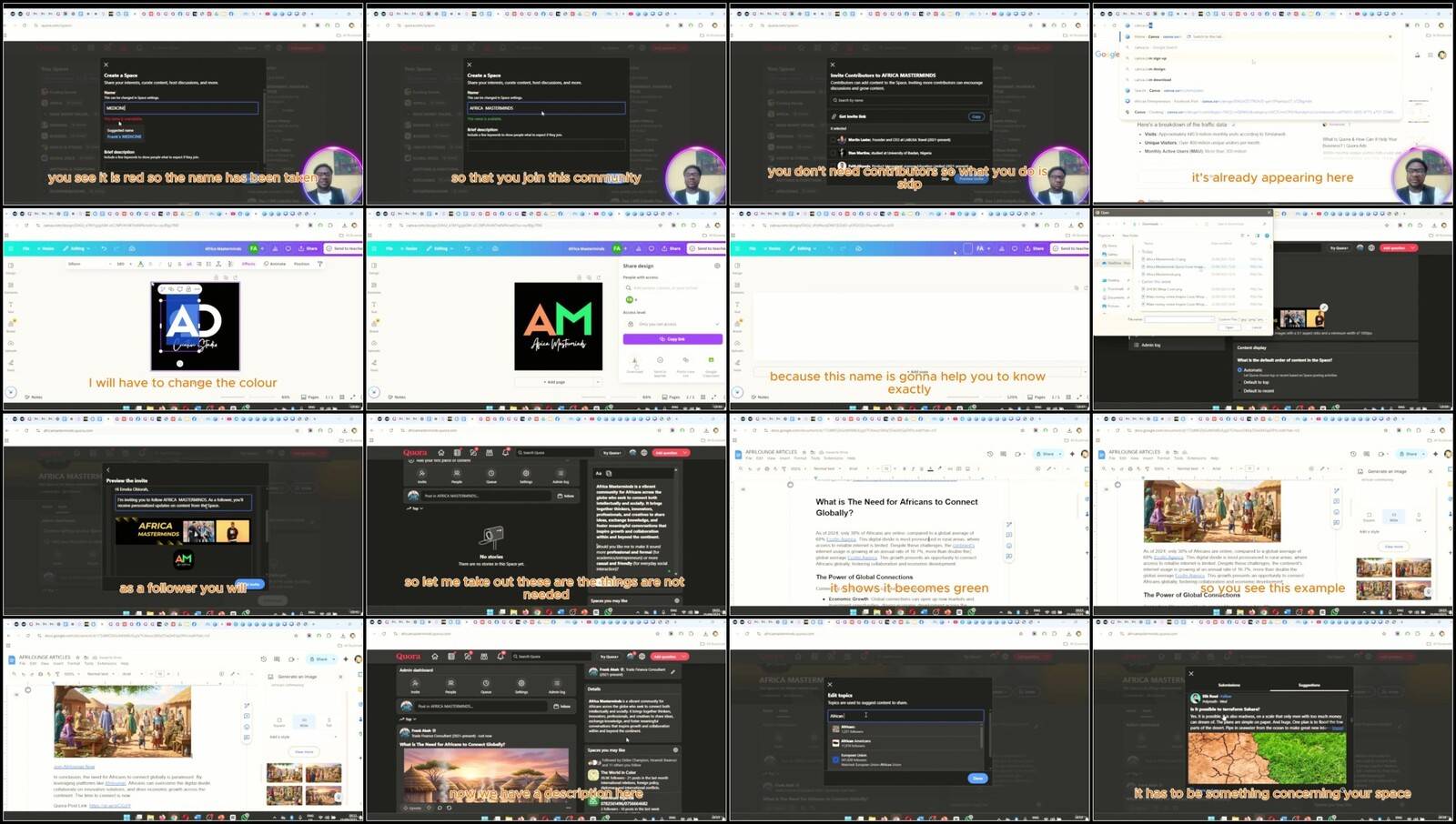Select the Automatic content display radio button
The image size is (1456, 824).
tap(1239, 370)
